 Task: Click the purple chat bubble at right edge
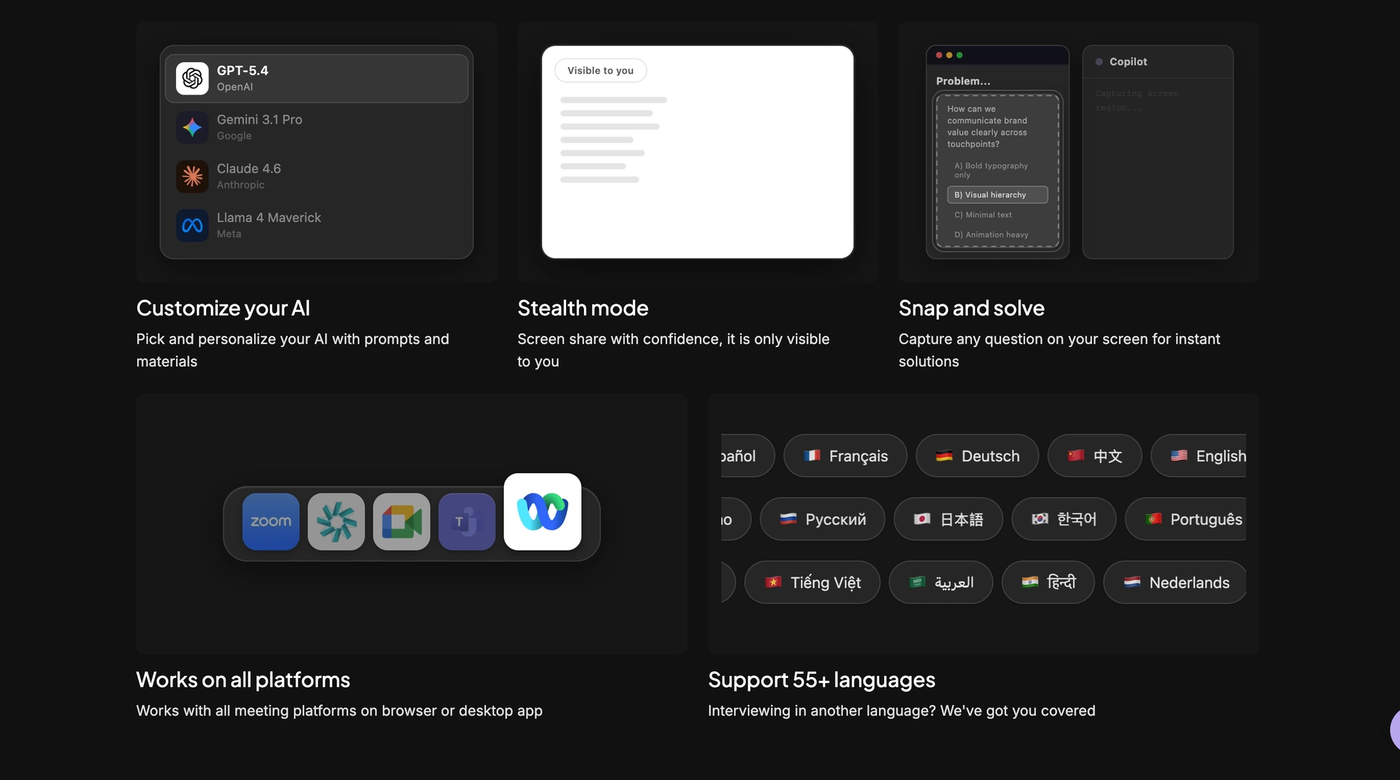1394,731
